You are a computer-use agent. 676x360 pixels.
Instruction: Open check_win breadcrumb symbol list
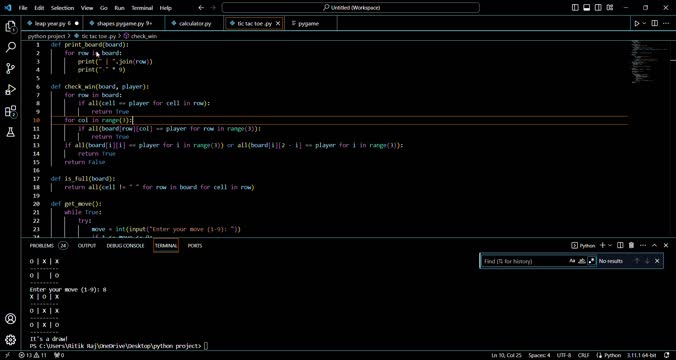click(x=141, y=36)
